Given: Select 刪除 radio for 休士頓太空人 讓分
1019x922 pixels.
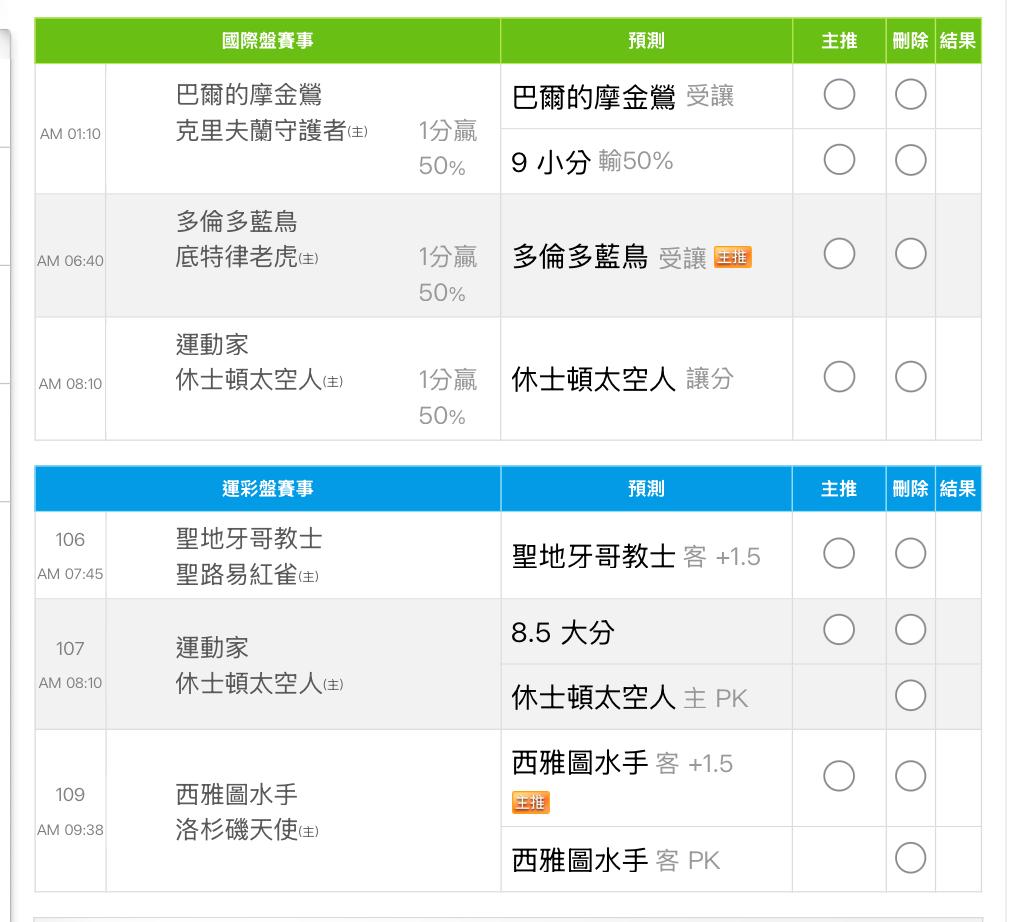Looking at the screenshot, I should click(x=910, y=377).
